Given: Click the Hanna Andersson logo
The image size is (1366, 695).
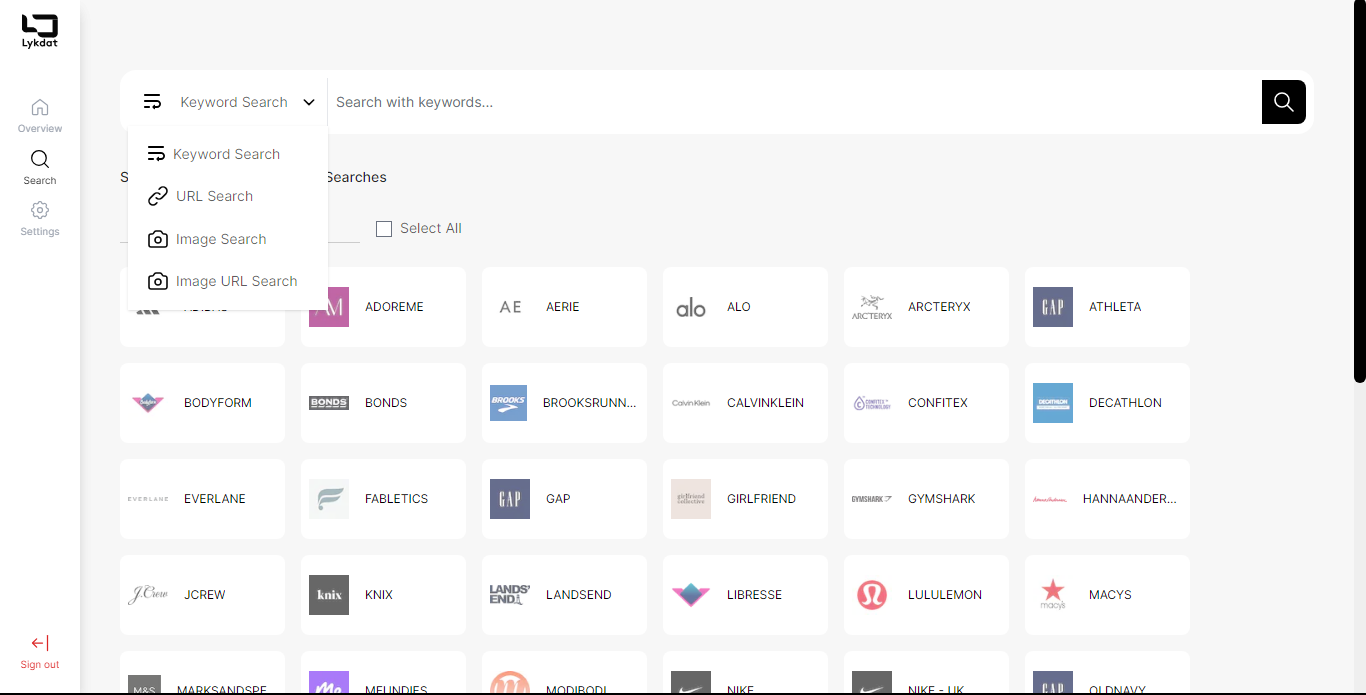Looking at the screenshot, I should coord(1050,499).
